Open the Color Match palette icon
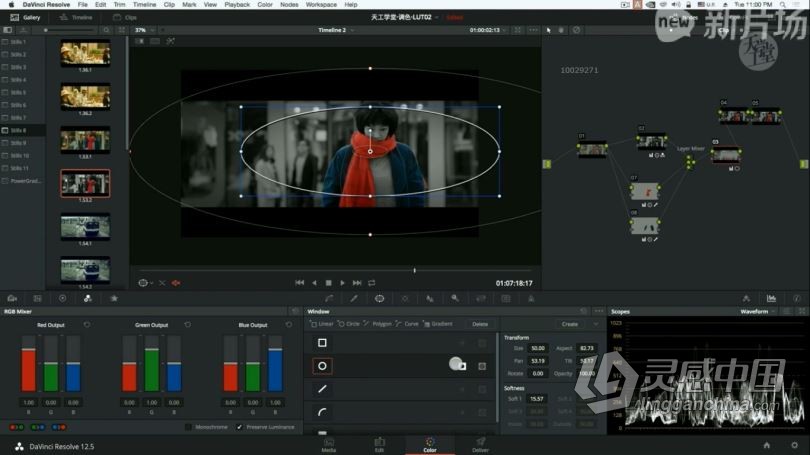 (37, 299)
